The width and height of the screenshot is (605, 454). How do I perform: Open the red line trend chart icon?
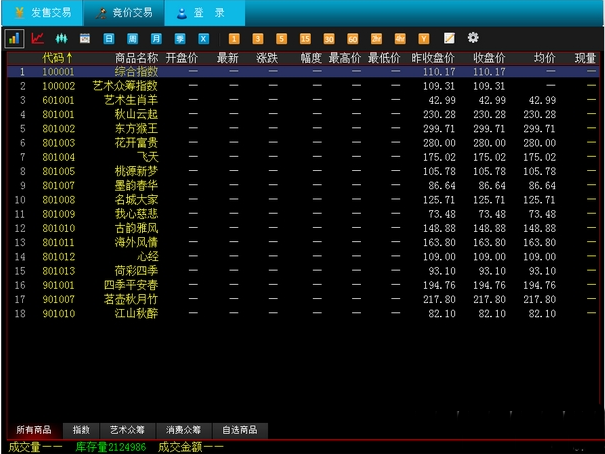[38, 38]
